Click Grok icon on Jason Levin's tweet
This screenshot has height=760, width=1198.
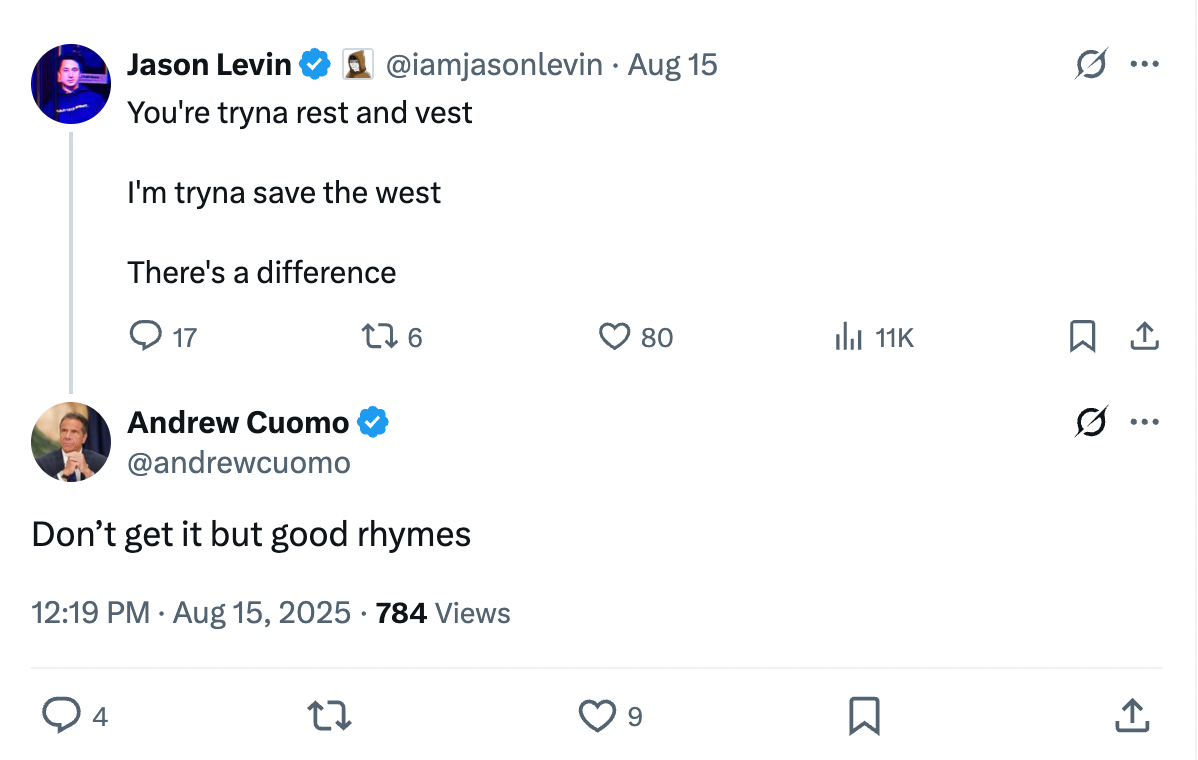click(1090, 65)
